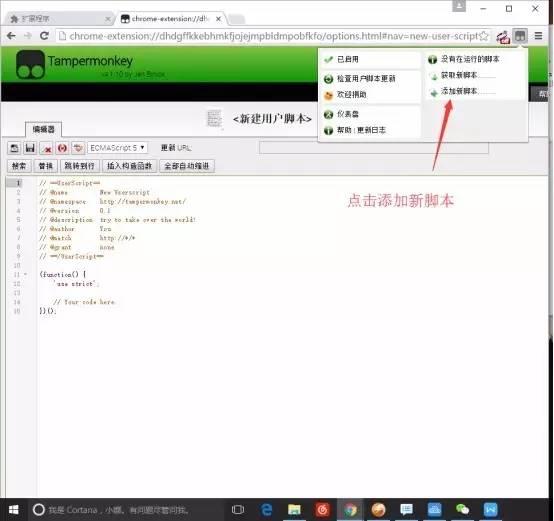Close the 扩展程序 browser tab
The height and width of the screenshot is (521, 554).
point(108,19)
